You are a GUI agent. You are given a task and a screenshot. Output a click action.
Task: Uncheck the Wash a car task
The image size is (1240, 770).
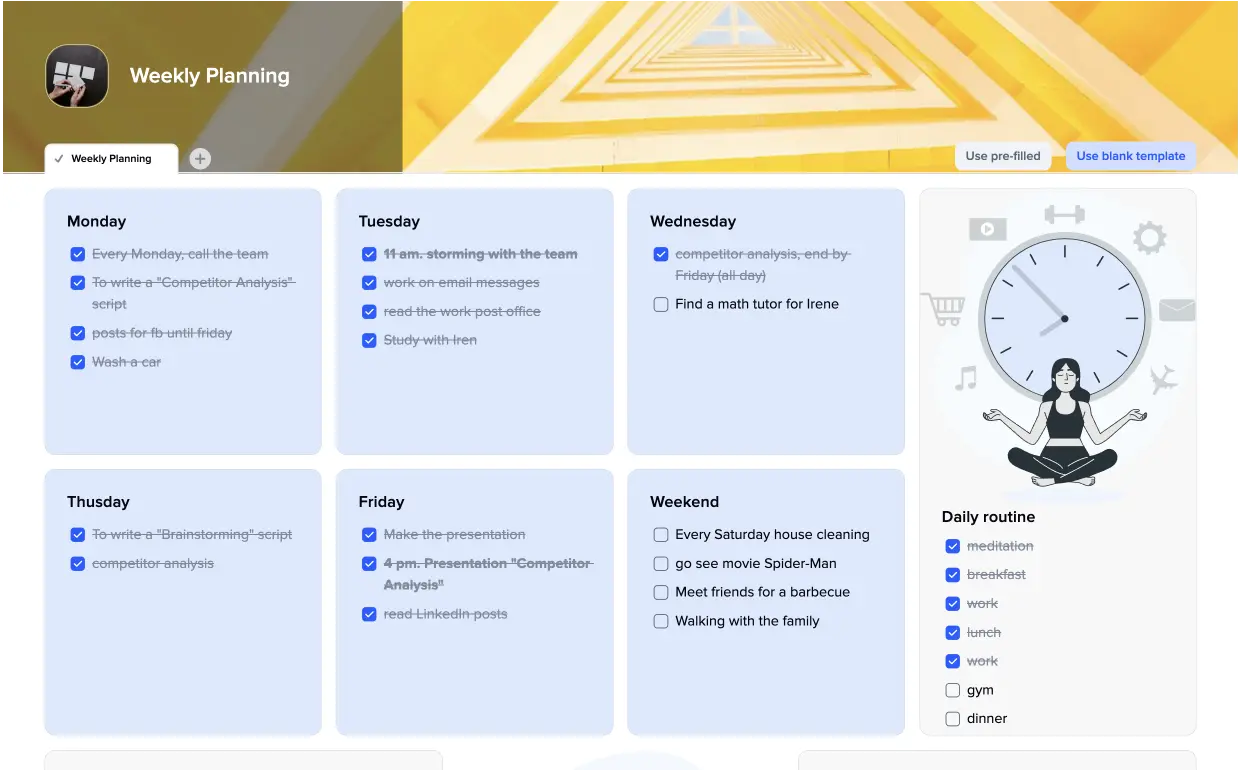tap(78, 362)
